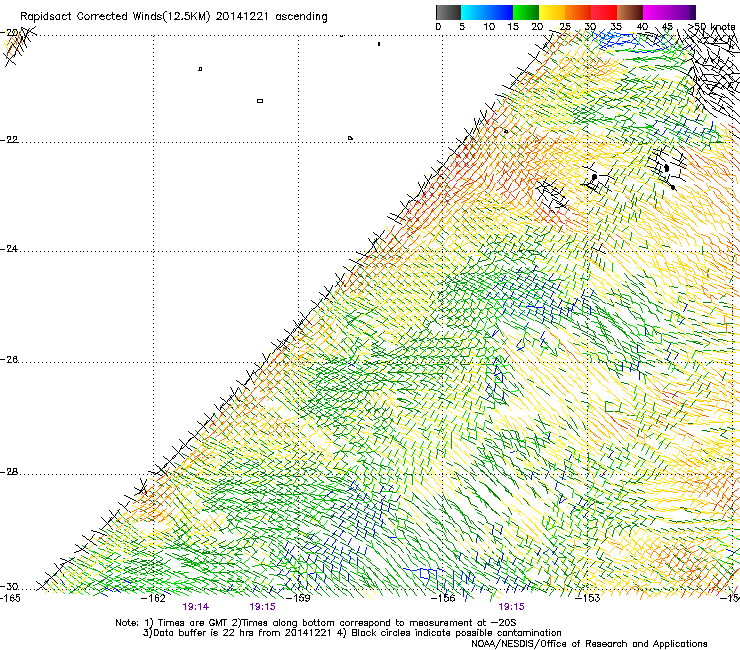This screenshot has width=740, height=650.
Task: Click the -153 longitude axis label
Action: coord(588,598)
